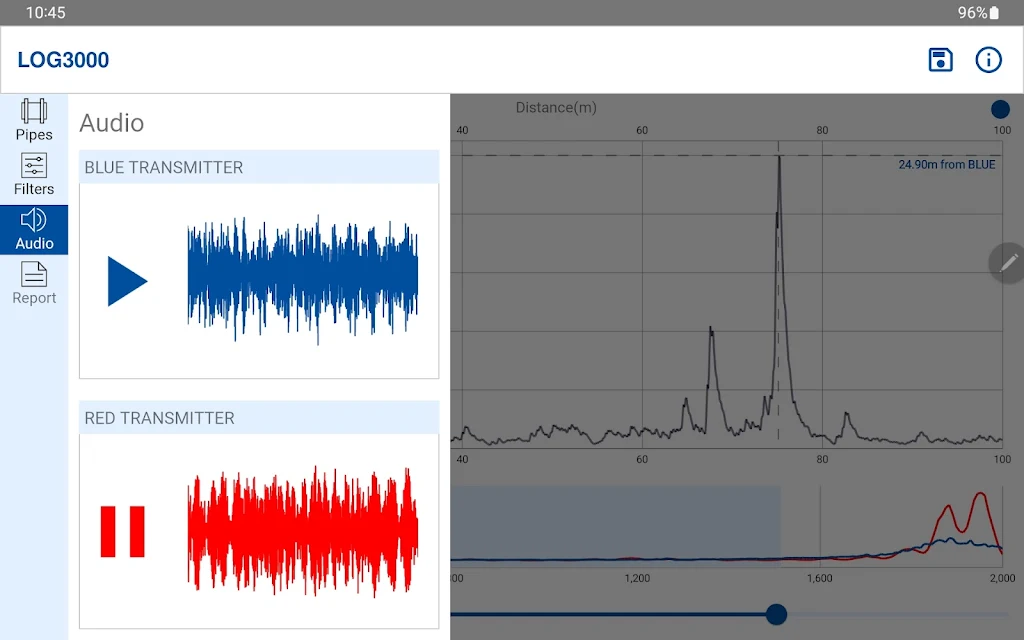
Task: Switch to the Filters sidebar tab
Action: click(x=34, y=175)
